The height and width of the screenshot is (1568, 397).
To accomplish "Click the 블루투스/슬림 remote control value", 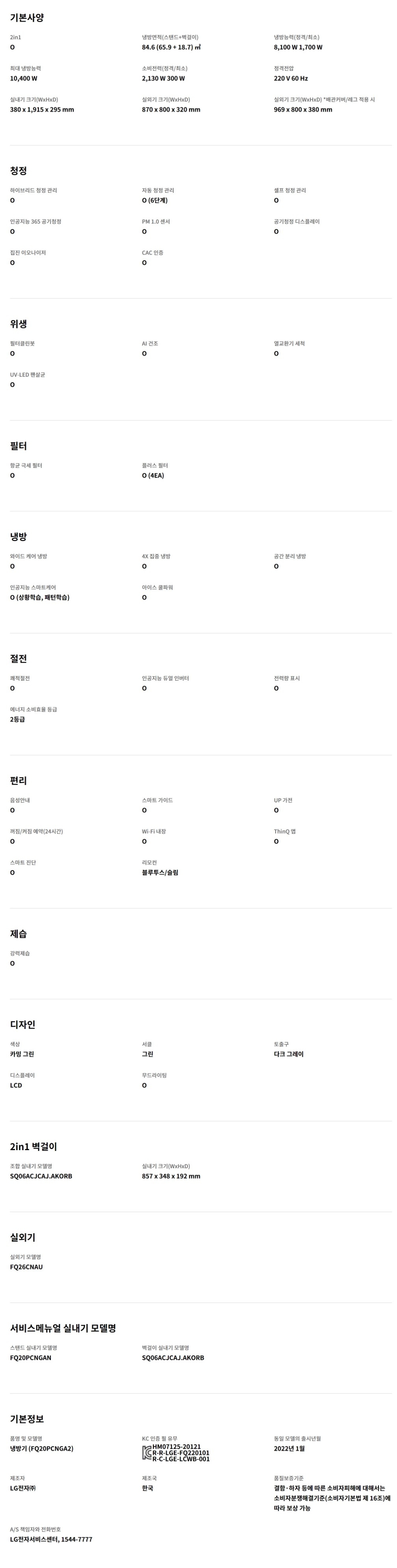I will [x=160, y=872].
